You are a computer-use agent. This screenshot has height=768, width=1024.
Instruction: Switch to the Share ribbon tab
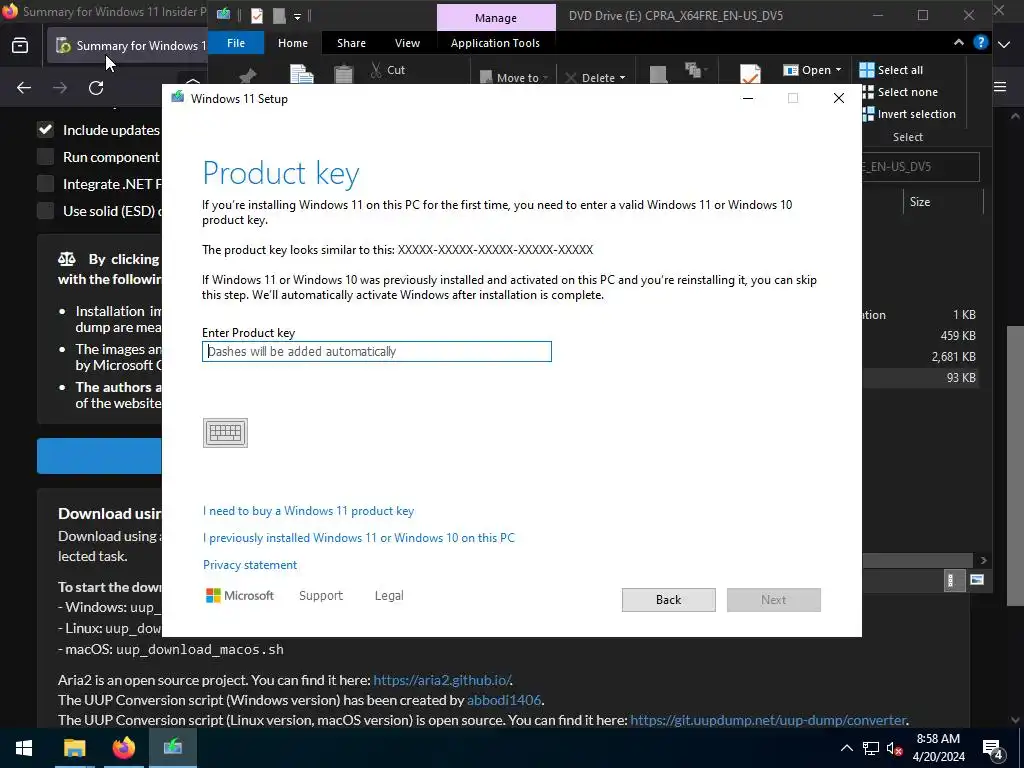click(351, 43)
